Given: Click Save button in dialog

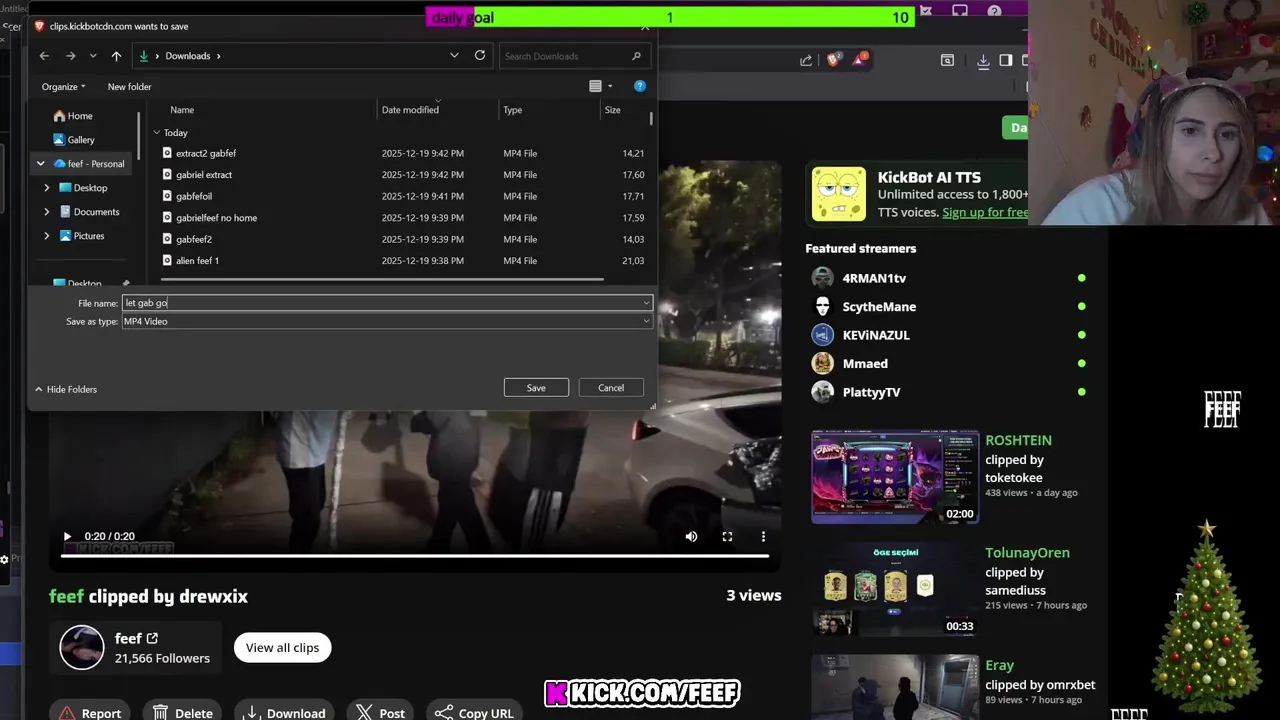Looking at the screenshot, I should pos(536,388).
